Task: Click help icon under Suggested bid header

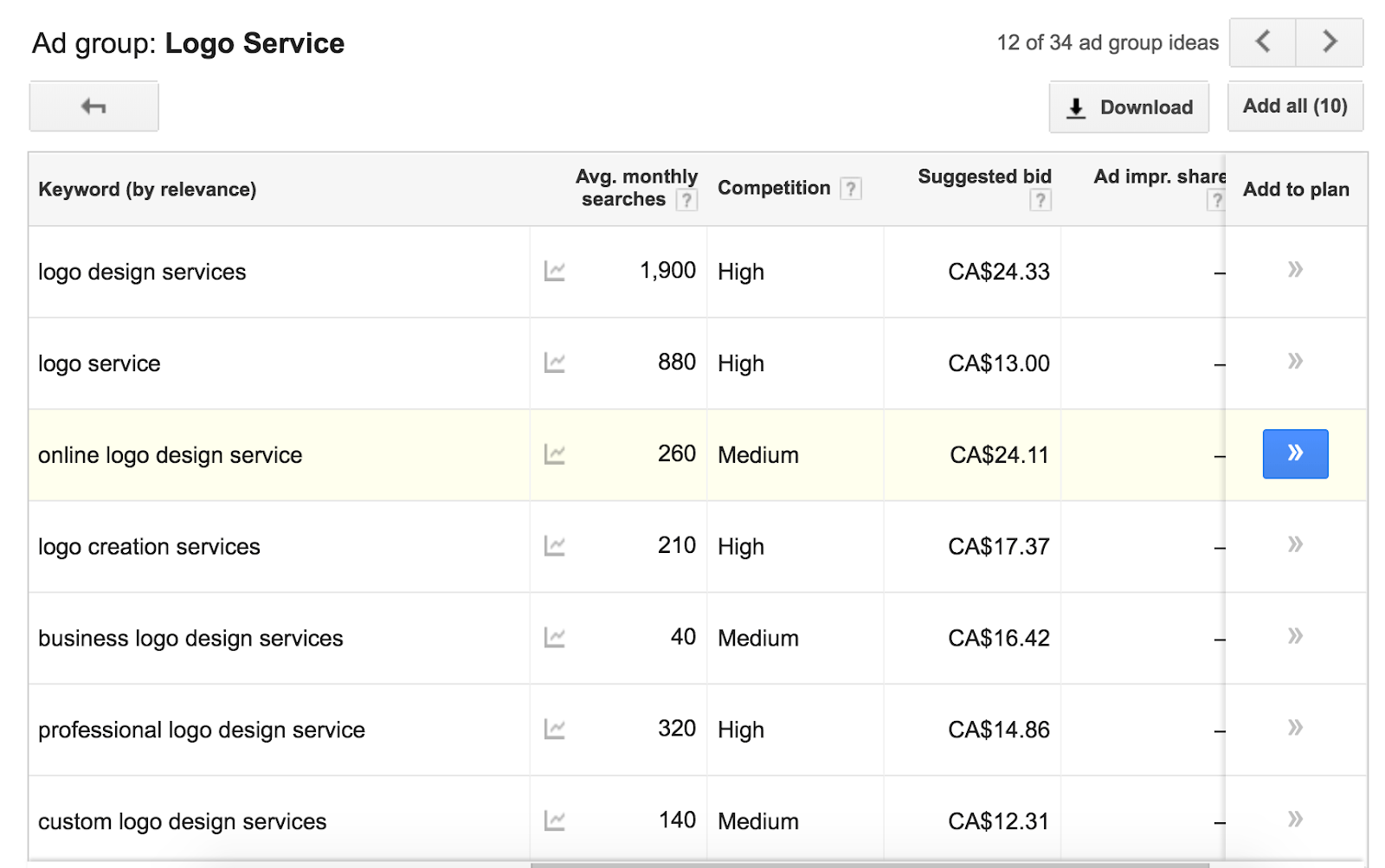Action: [1040, 201]
